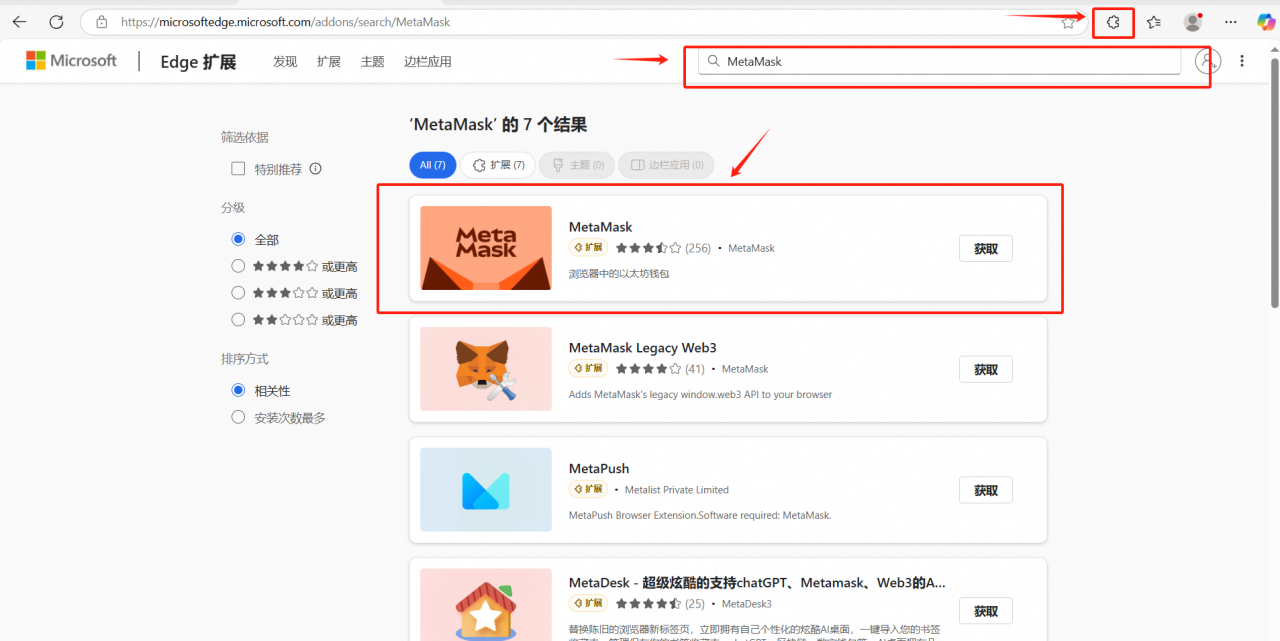
Task: Click the browser profile avatar
Action: tap(1192, 21)
